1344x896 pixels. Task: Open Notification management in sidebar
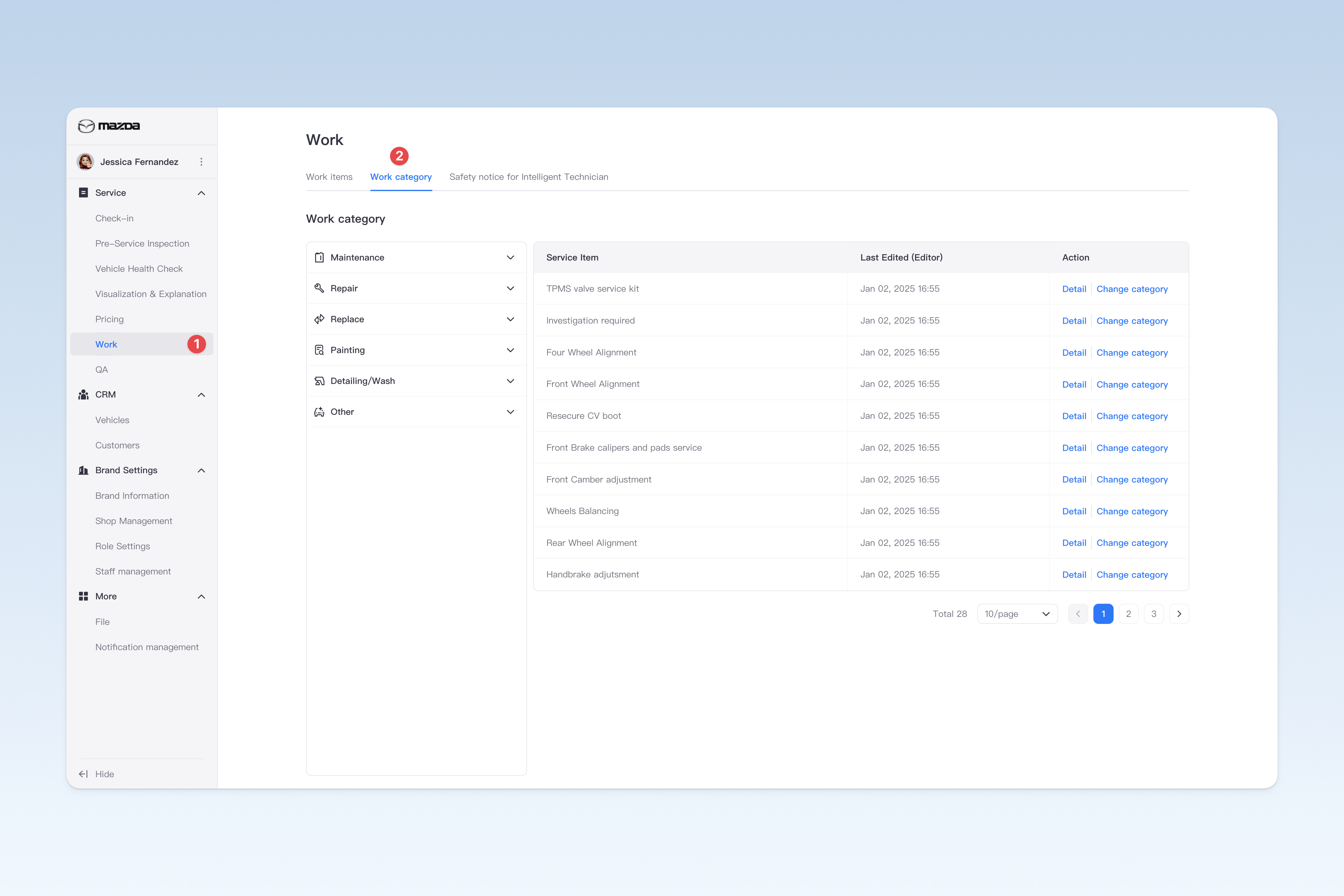point(147,647)
